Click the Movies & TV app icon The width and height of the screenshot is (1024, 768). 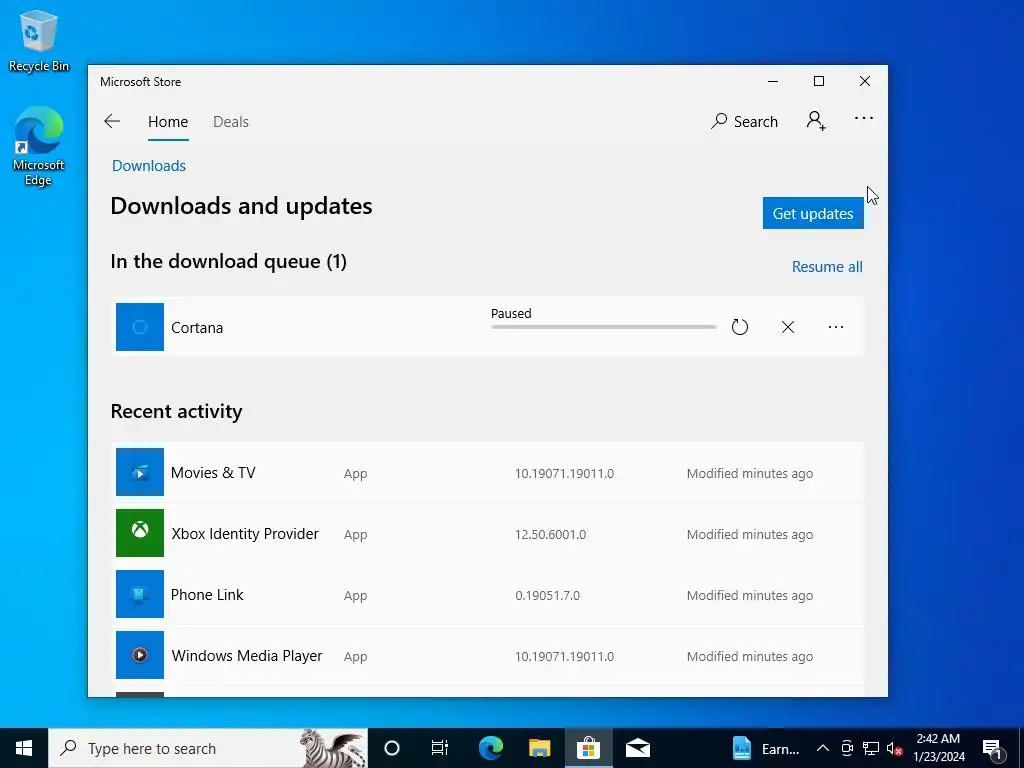point(140,472)
